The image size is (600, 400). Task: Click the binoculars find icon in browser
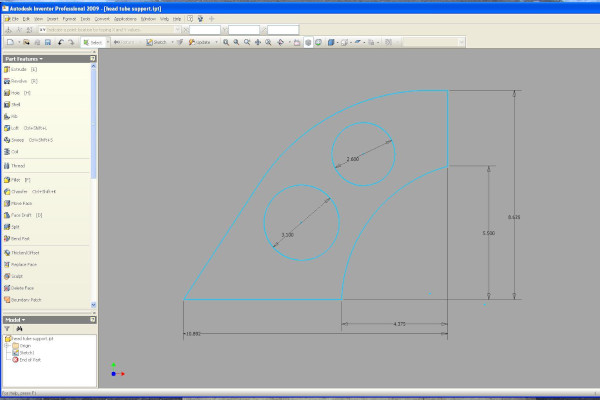19,328
